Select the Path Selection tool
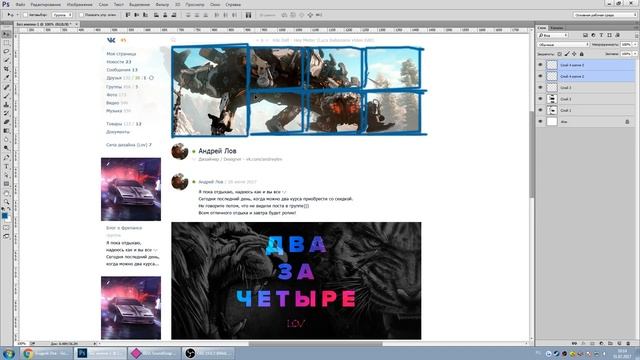Viewport: 640px width, 360px height. 6,175
